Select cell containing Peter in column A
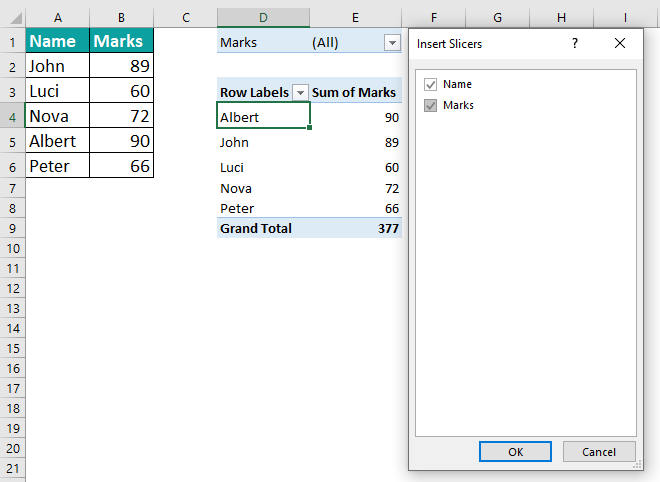 (x=58, y=165)
